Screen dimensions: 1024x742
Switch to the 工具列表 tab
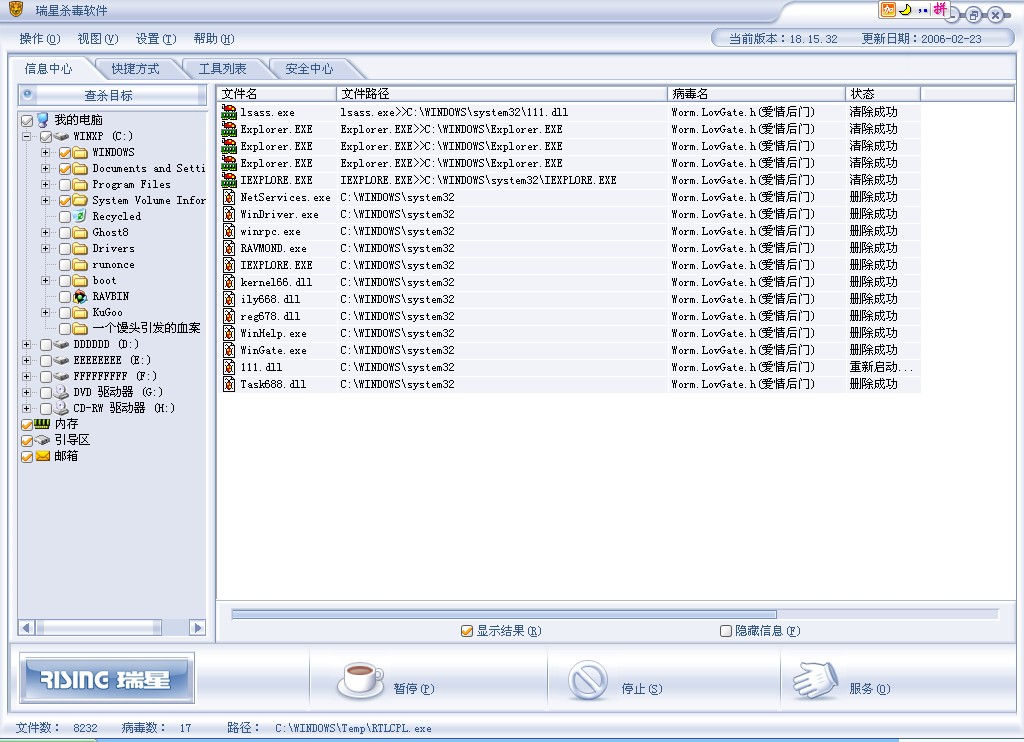(223, 69)
